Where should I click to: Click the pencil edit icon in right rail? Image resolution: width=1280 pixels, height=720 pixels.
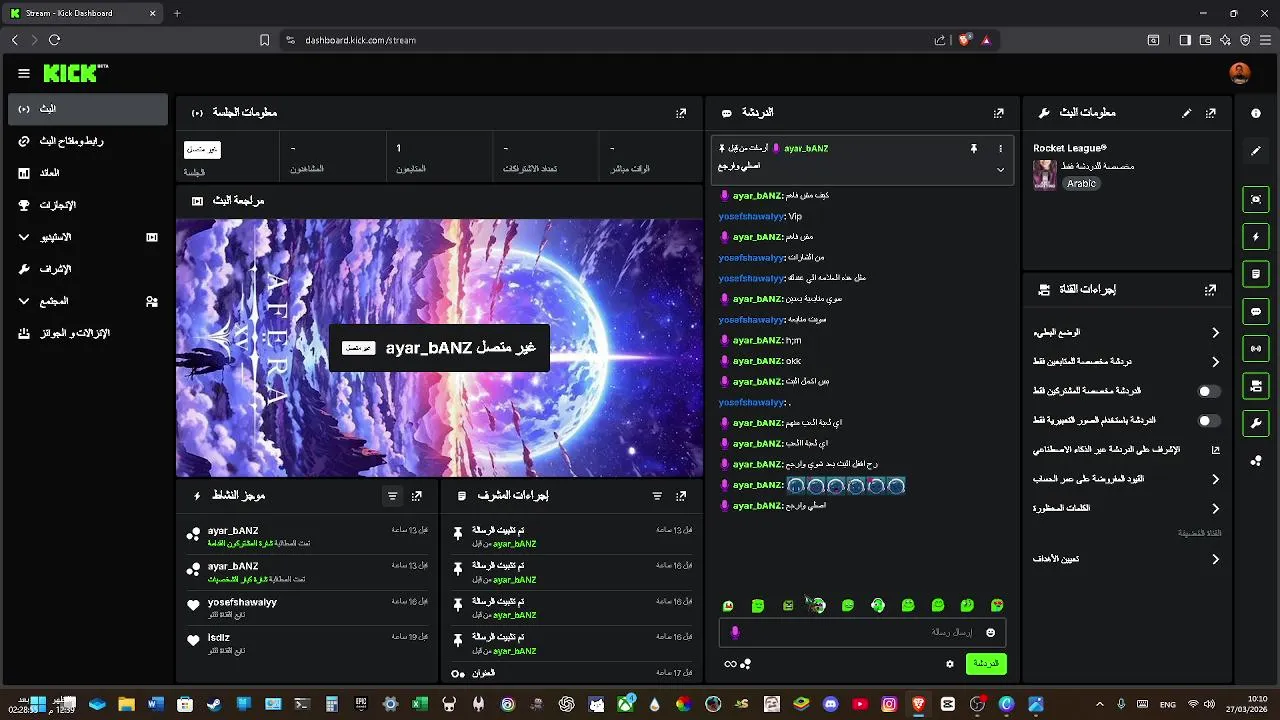coord(1256,151)
